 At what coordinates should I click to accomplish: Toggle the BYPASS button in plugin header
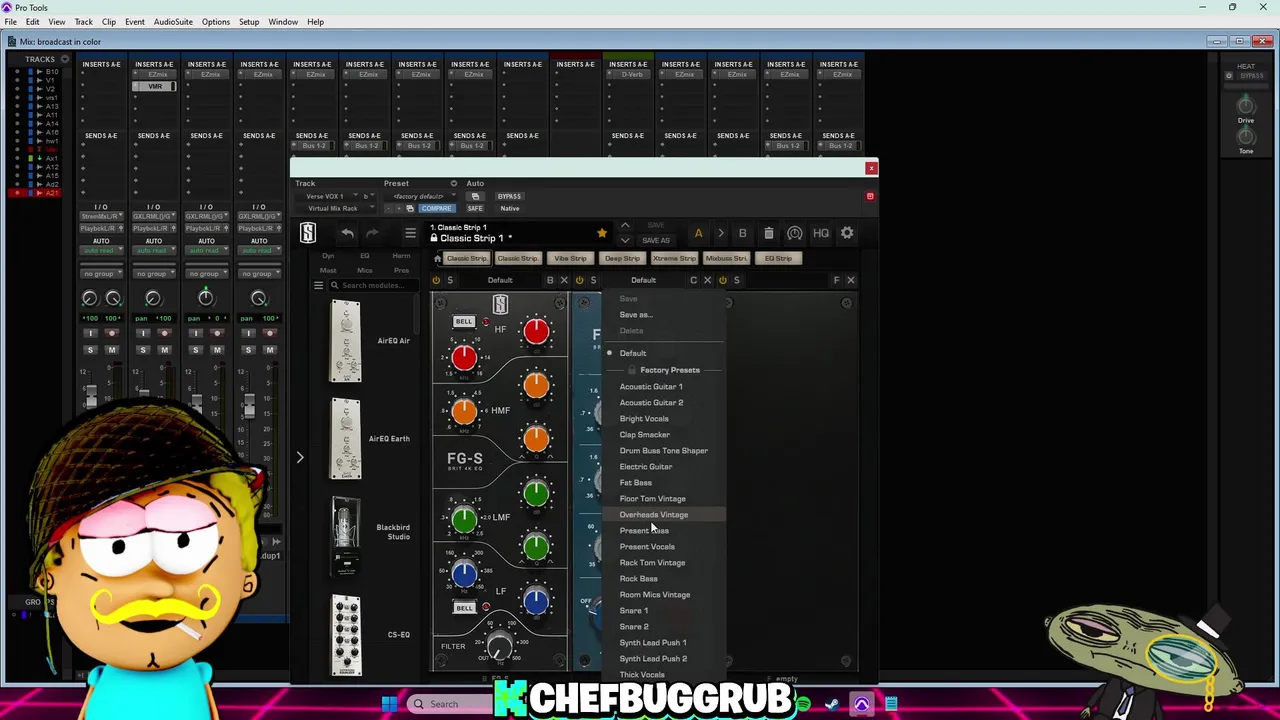point(510,196)
